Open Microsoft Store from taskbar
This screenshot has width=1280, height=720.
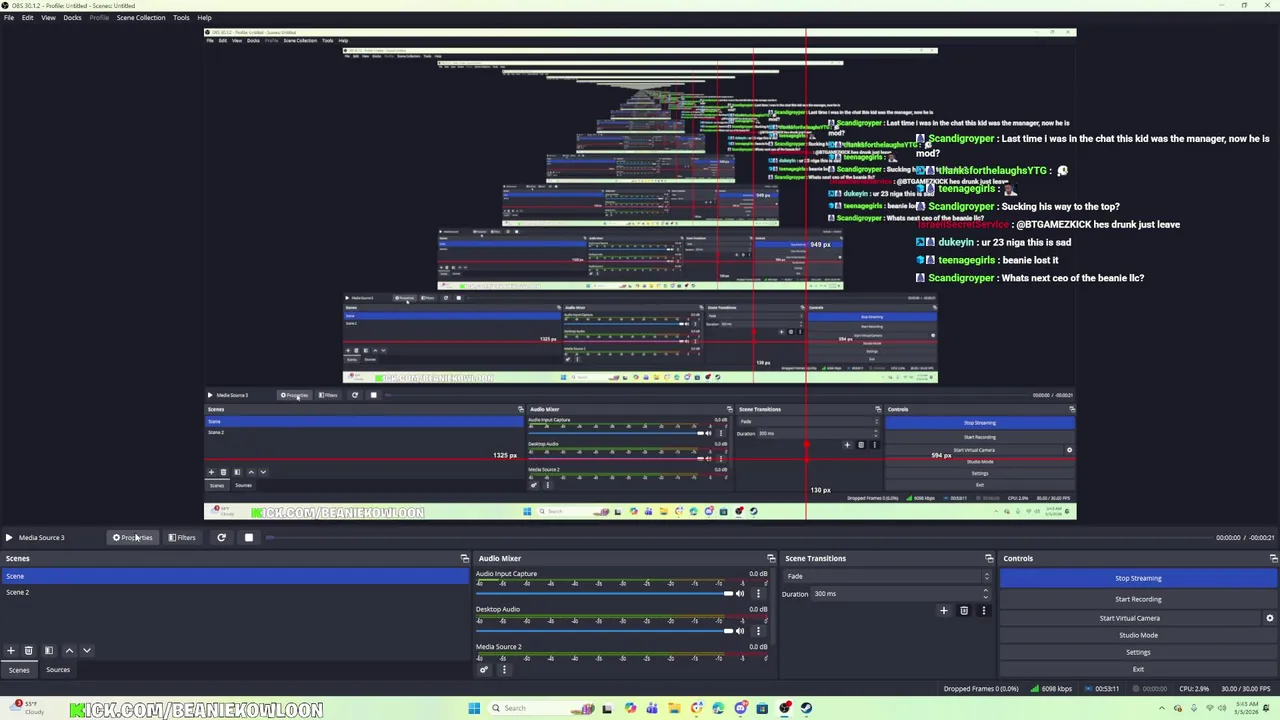click(x=762, y=708)
